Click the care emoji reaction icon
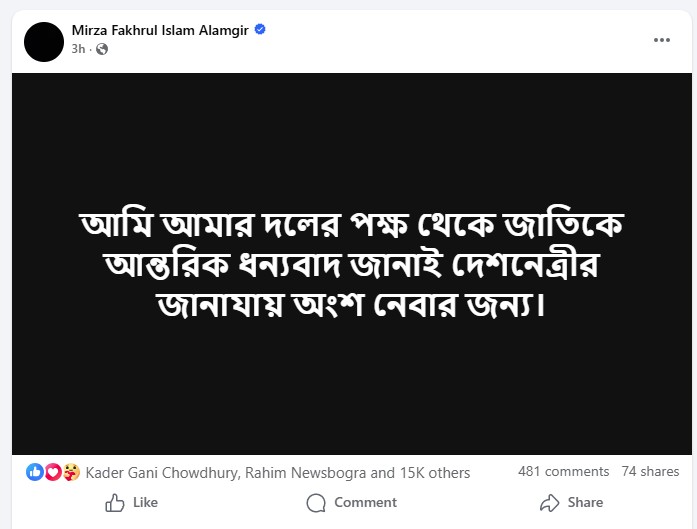Screen dimensions: 697x529 (x=71, y=472)
